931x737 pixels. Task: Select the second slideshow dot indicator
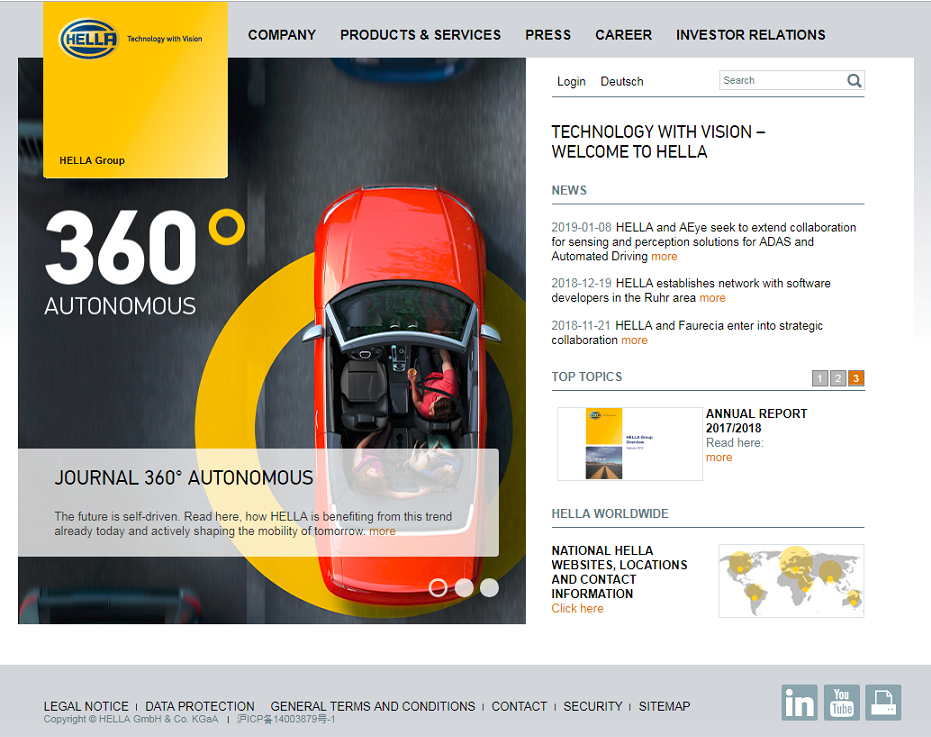(464, 588)
